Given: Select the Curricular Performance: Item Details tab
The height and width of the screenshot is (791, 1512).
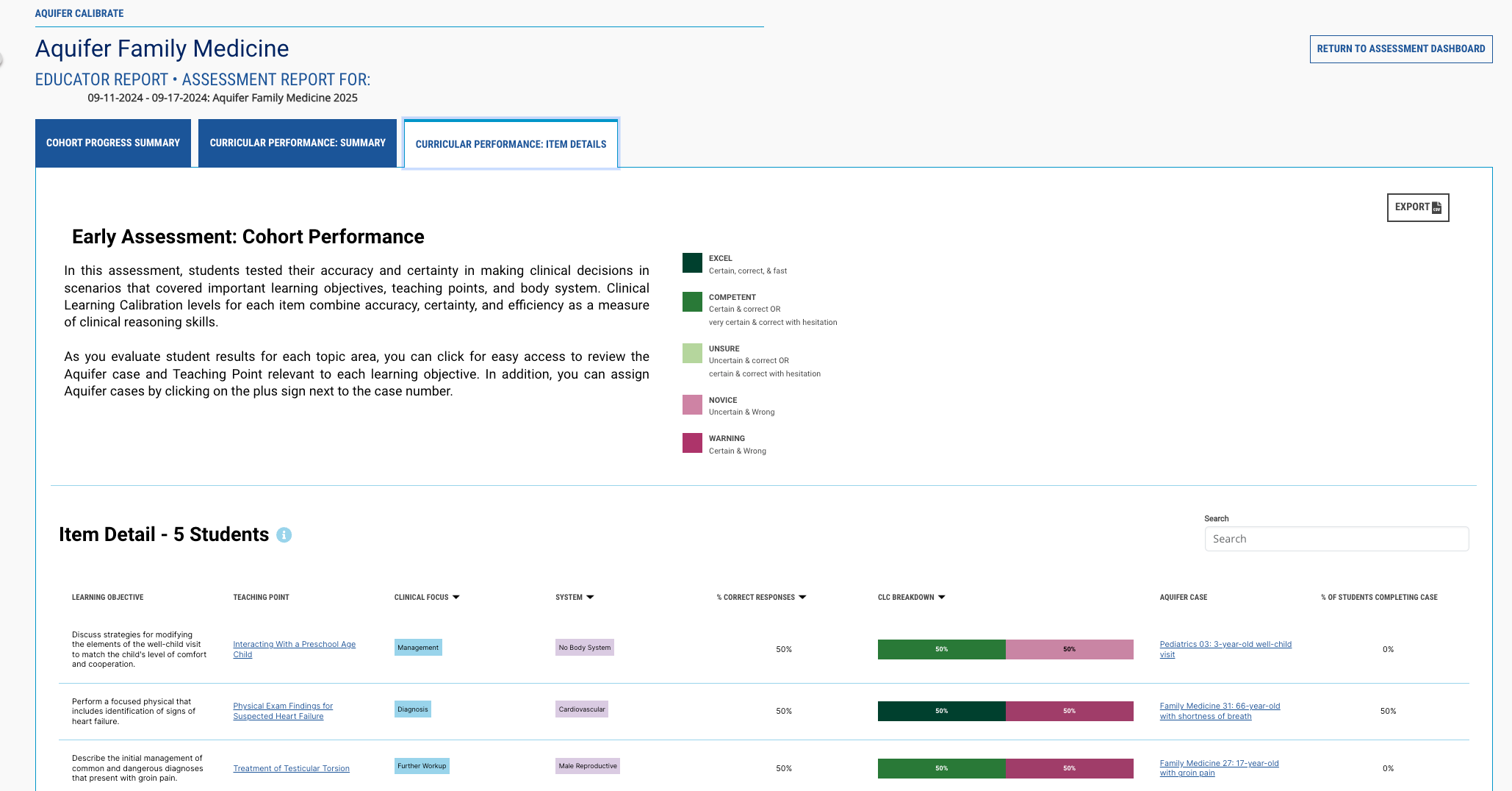Looking at the screenshot, I should (511, 144).
